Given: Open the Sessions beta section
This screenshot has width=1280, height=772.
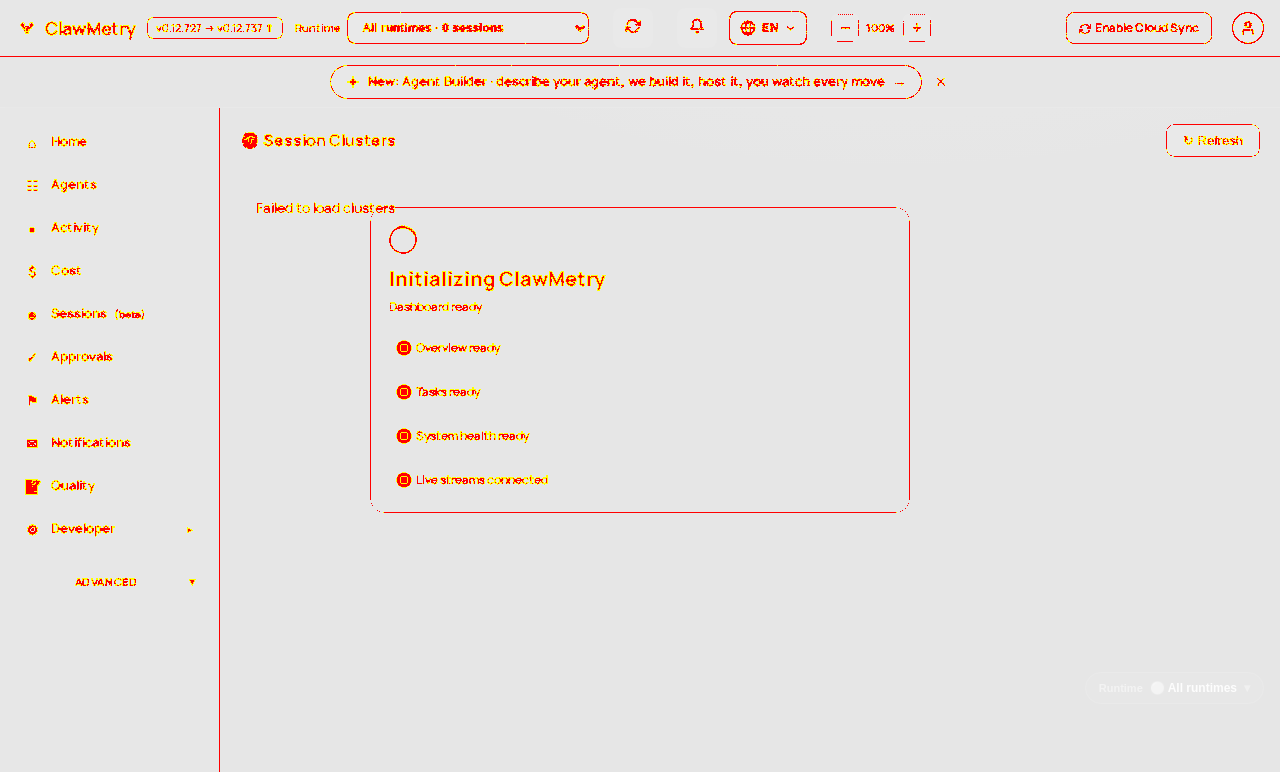Looking at the screenshot, I should (x=98, y=314).
